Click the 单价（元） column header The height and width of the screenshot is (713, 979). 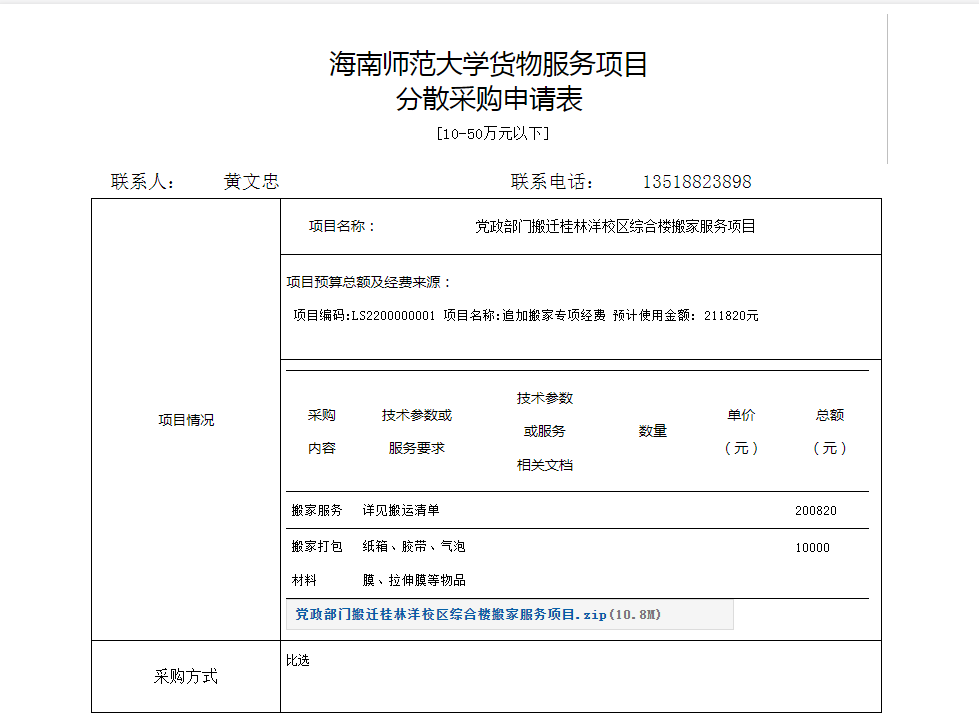741,432
